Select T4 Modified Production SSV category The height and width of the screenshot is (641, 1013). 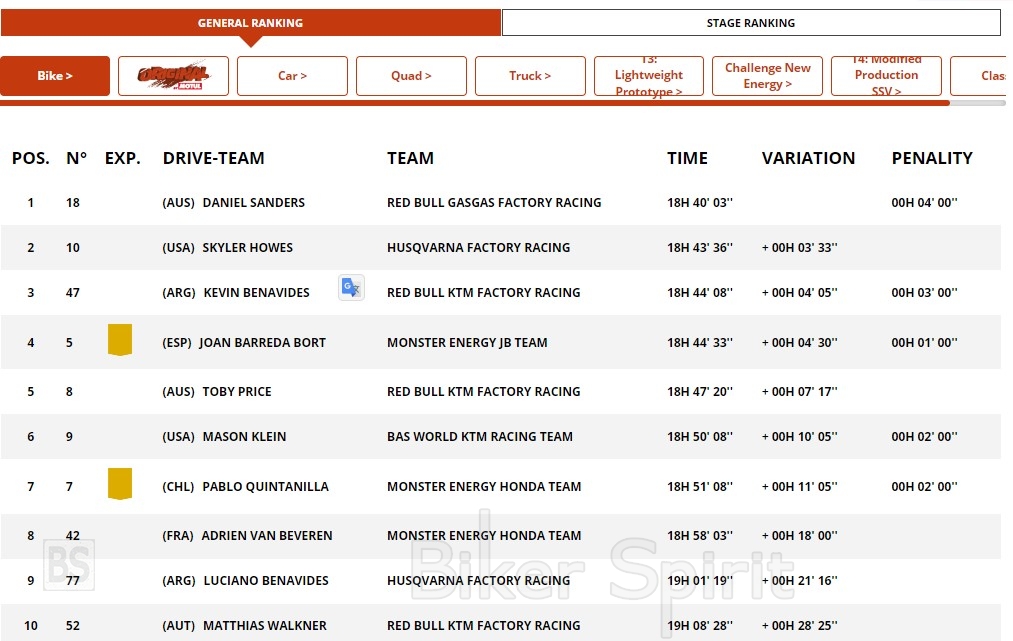(886, 76)
